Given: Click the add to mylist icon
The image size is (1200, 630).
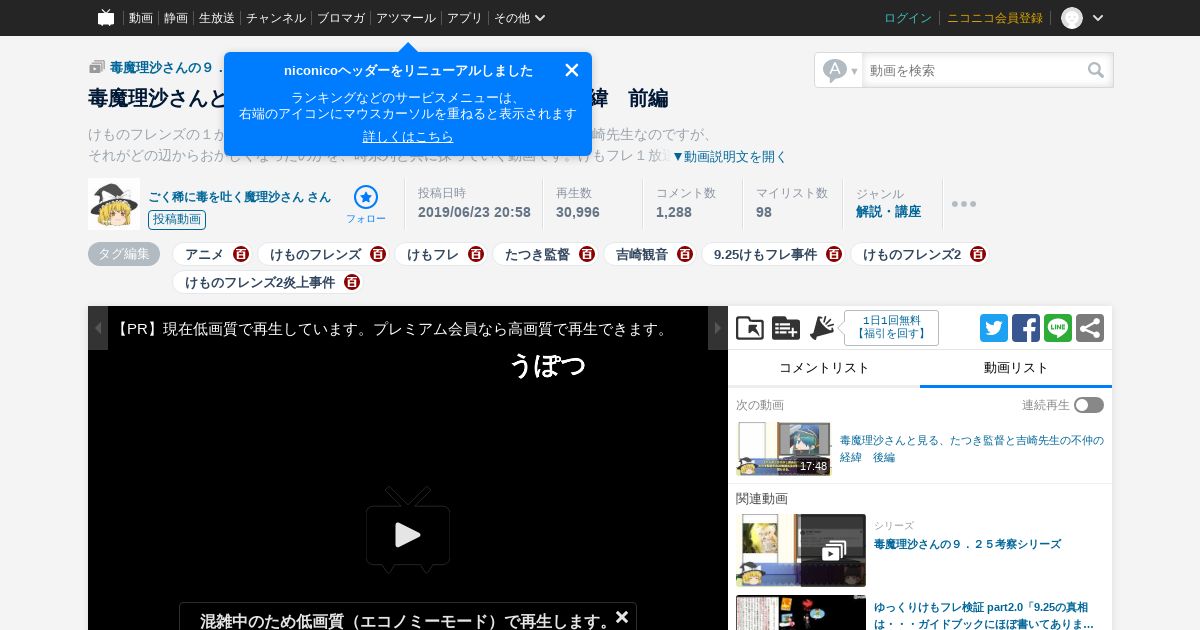Looking at the screenshot, I should point(786,328).
